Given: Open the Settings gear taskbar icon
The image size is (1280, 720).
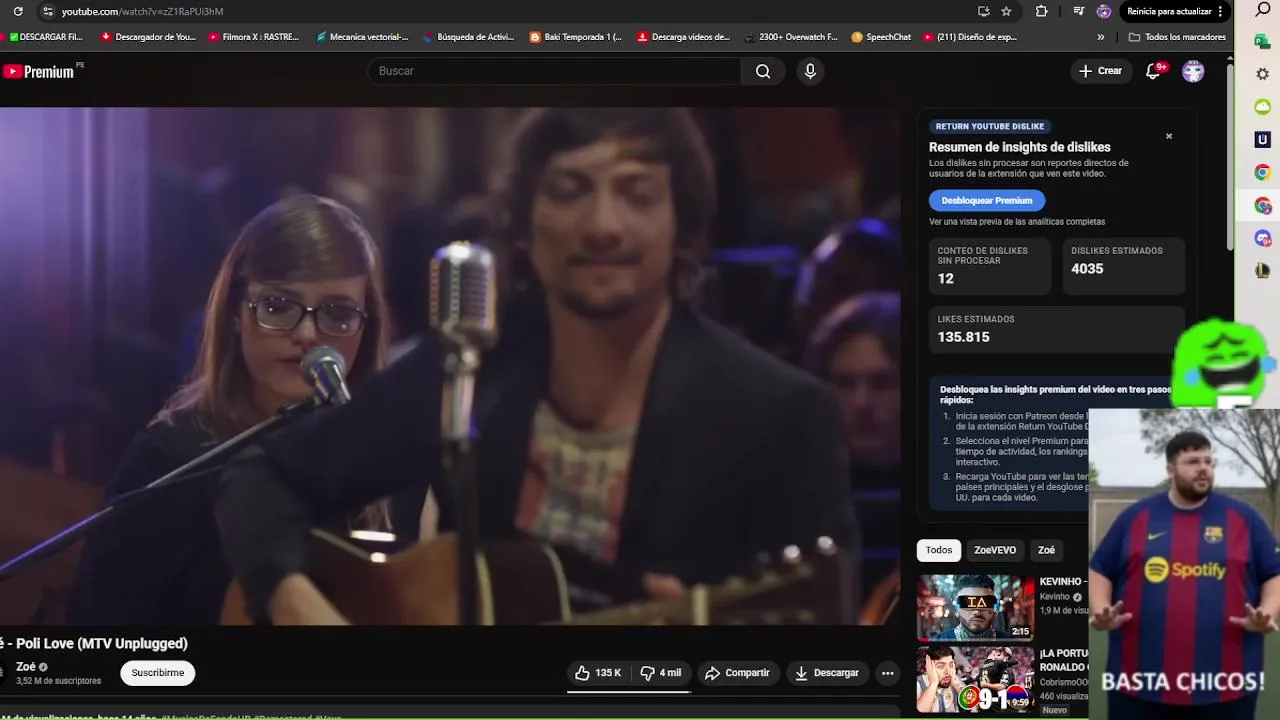Looking at the screenshot, I should 1263,75.
